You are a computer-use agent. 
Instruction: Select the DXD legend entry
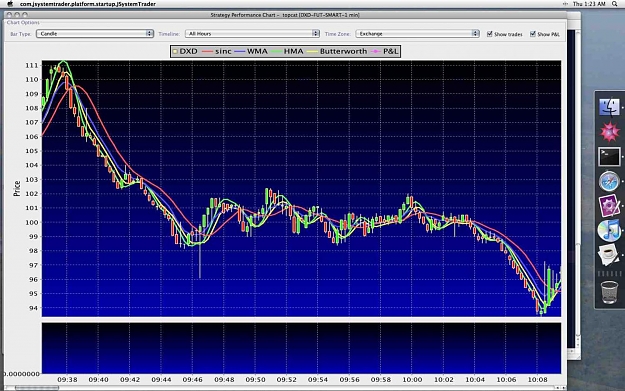point(185,51)
